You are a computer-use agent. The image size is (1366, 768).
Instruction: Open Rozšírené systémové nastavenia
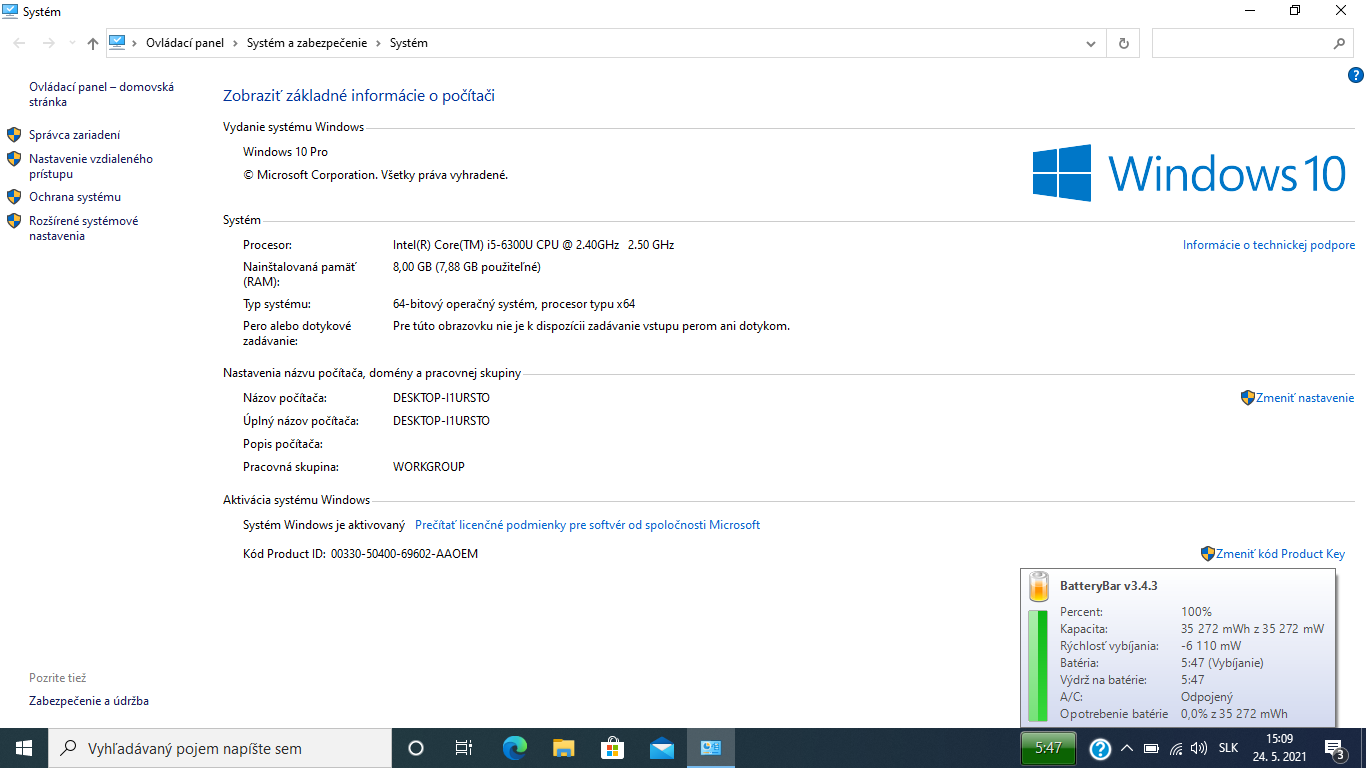[84, 228]
